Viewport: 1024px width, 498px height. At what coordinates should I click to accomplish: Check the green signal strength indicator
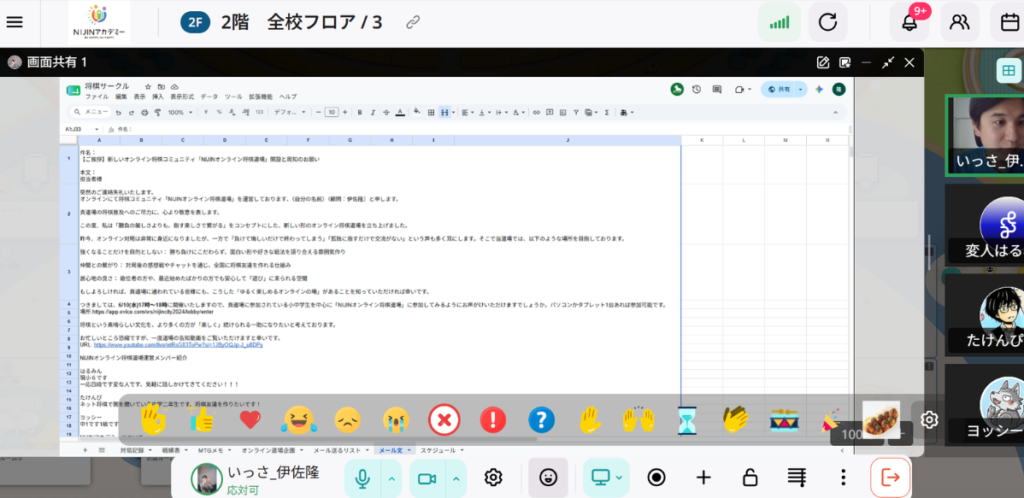[x=779, y=23]
